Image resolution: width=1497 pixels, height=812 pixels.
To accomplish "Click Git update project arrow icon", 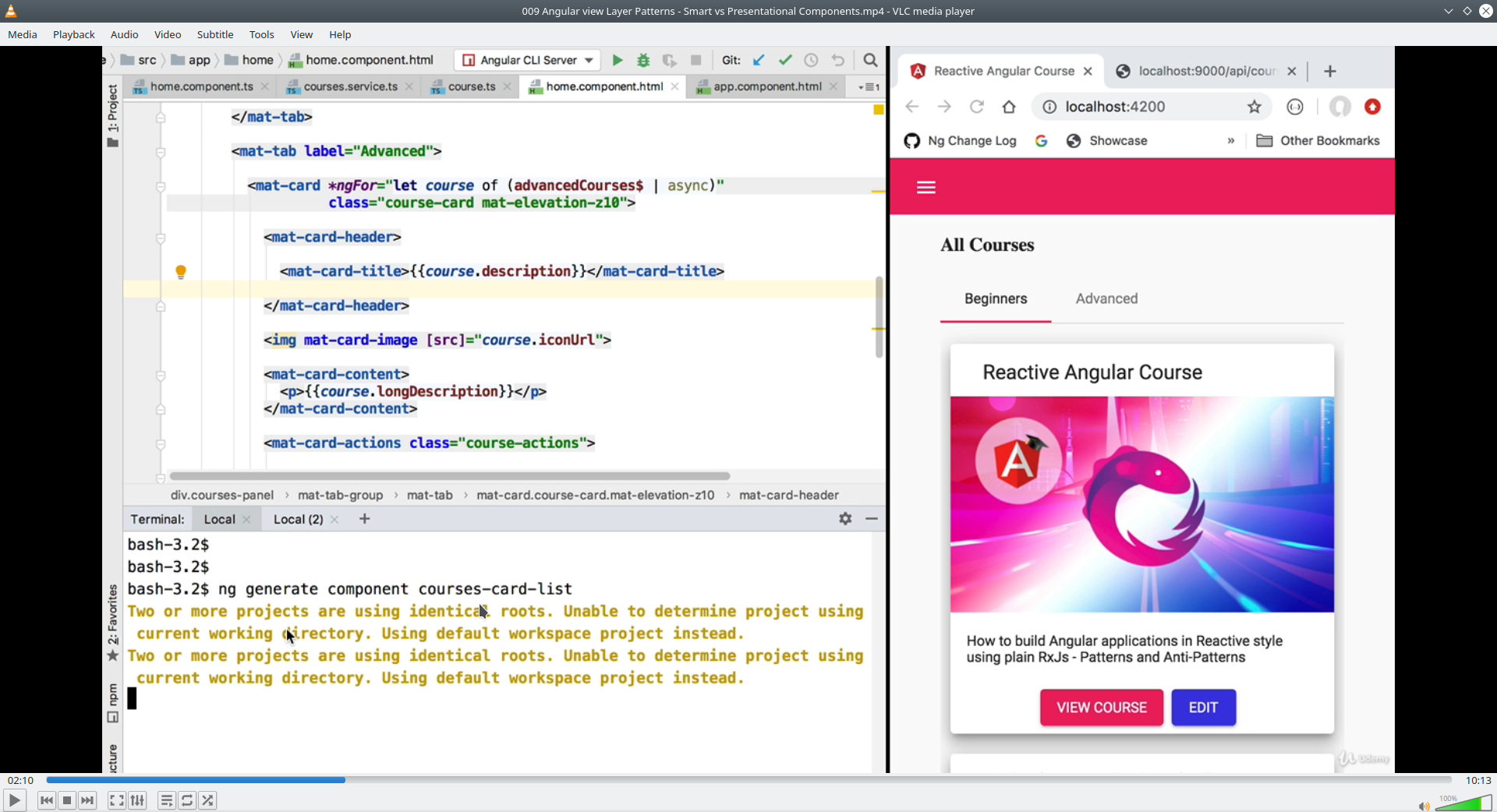I will [759, 60].
